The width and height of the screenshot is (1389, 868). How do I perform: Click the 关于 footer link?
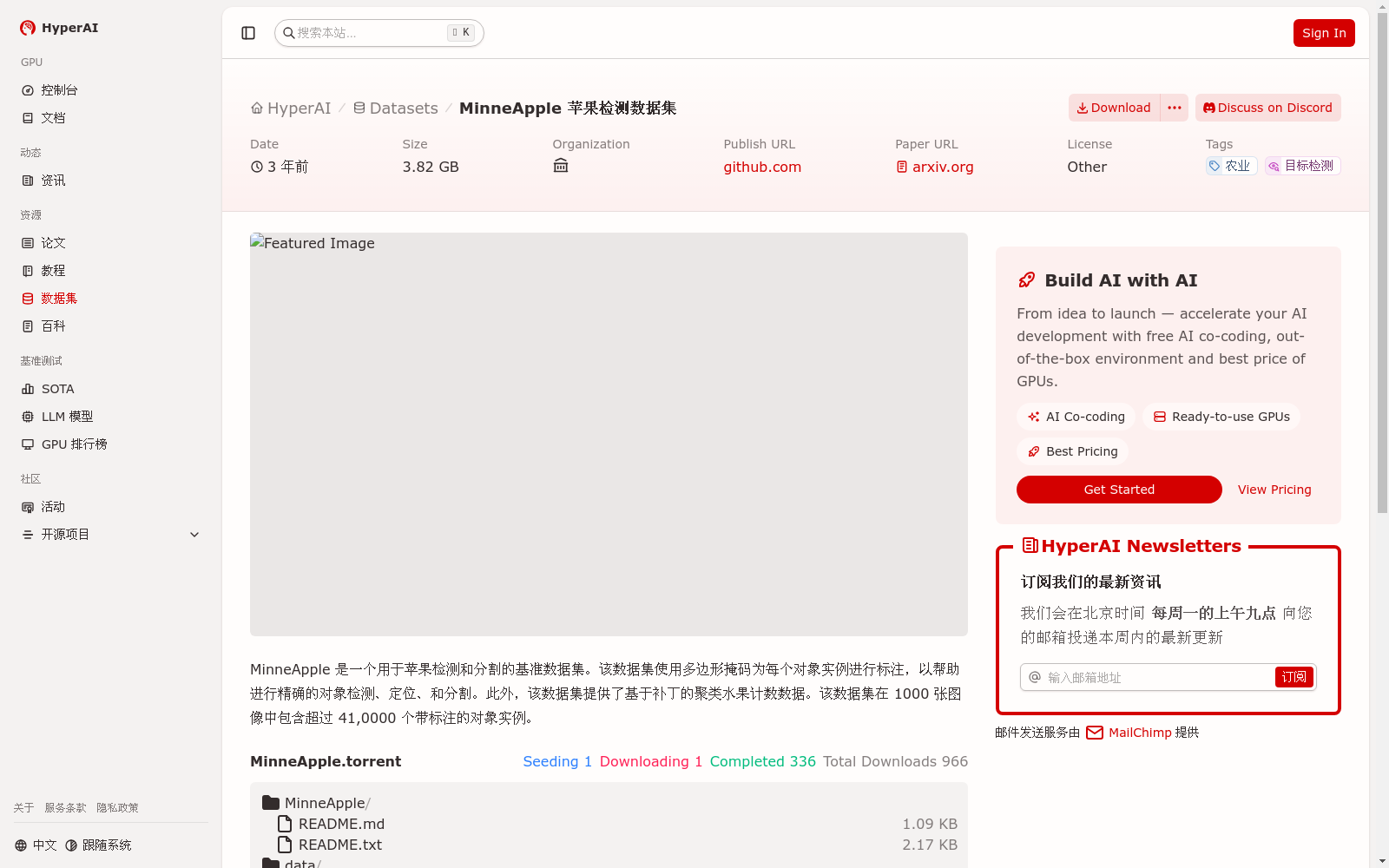click(x=23, y=808)
